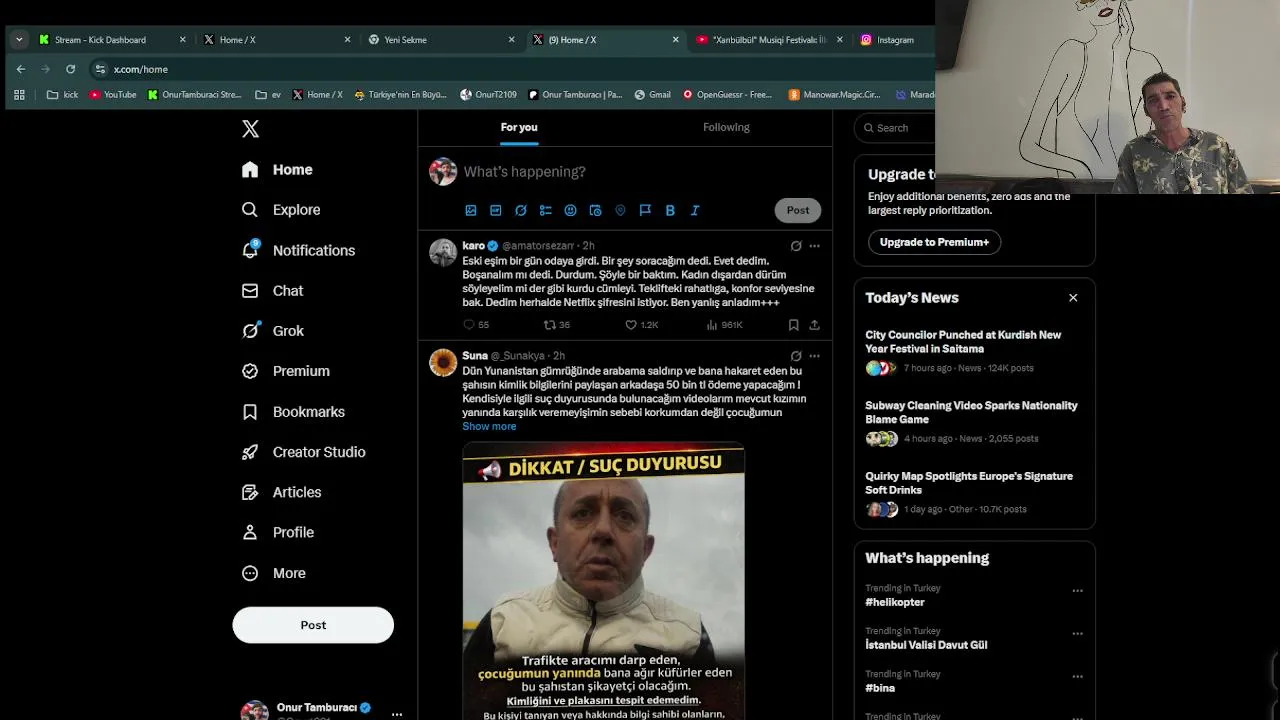This screenshot has width=1280, height=720.
Task: Open options for İstanbul Valisi Davut Gül trend
Action: coord(1077,634)
